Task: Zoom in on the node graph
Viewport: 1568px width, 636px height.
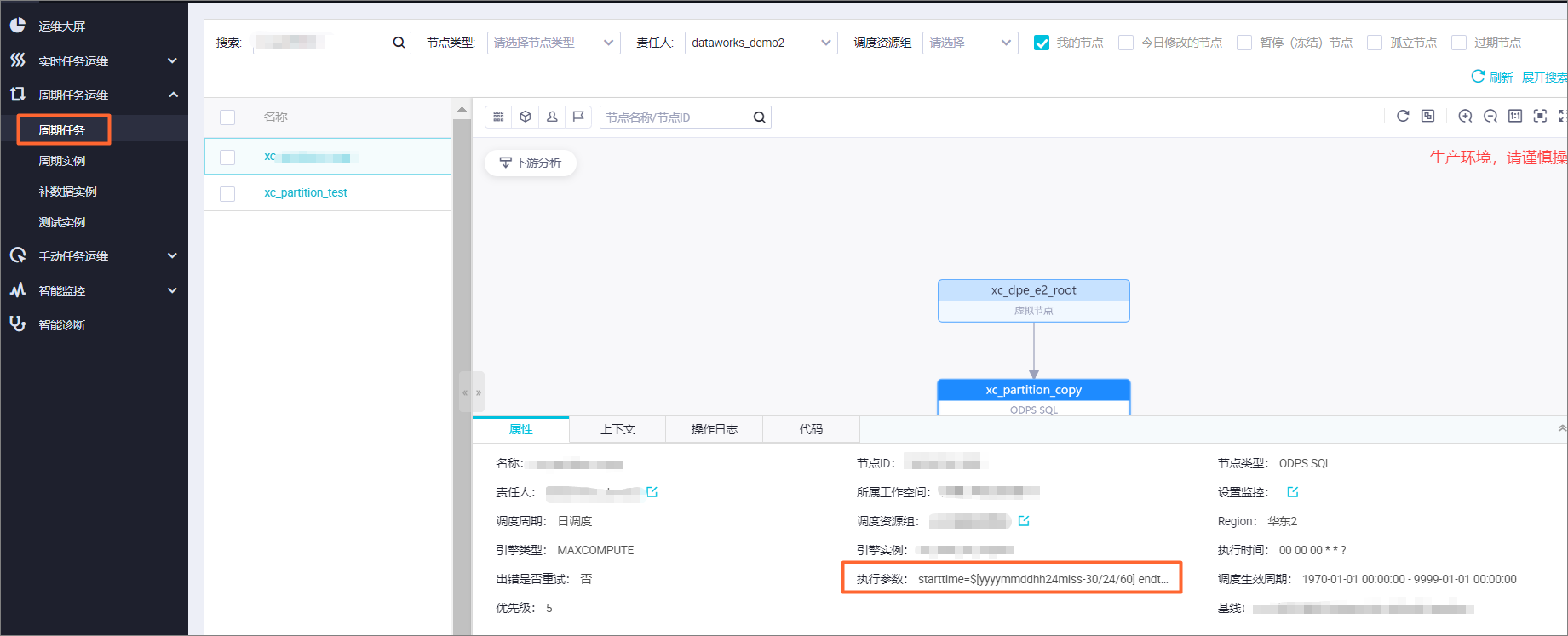Action: coord(1465,116)
